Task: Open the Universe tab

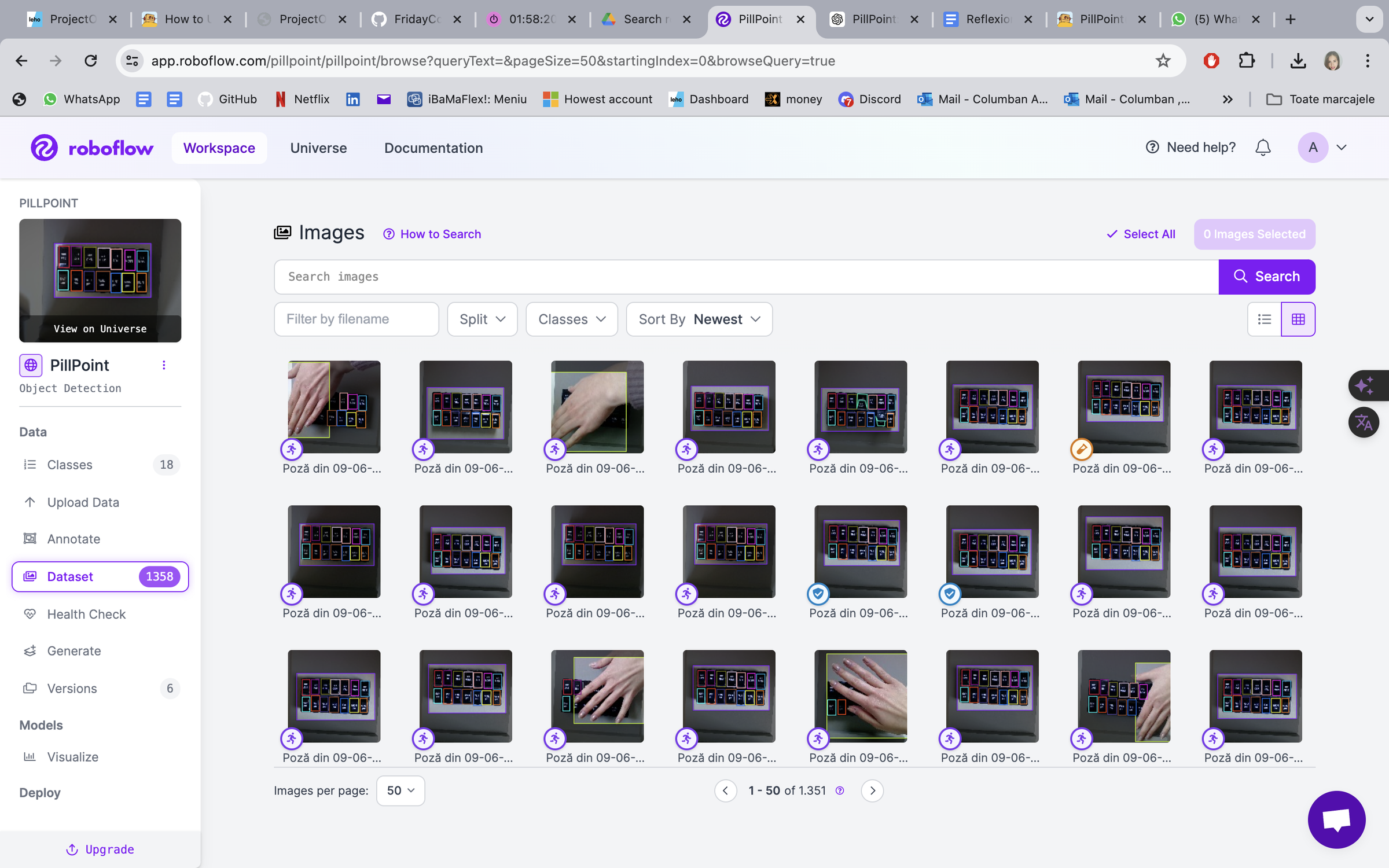Action: (318, 148)
